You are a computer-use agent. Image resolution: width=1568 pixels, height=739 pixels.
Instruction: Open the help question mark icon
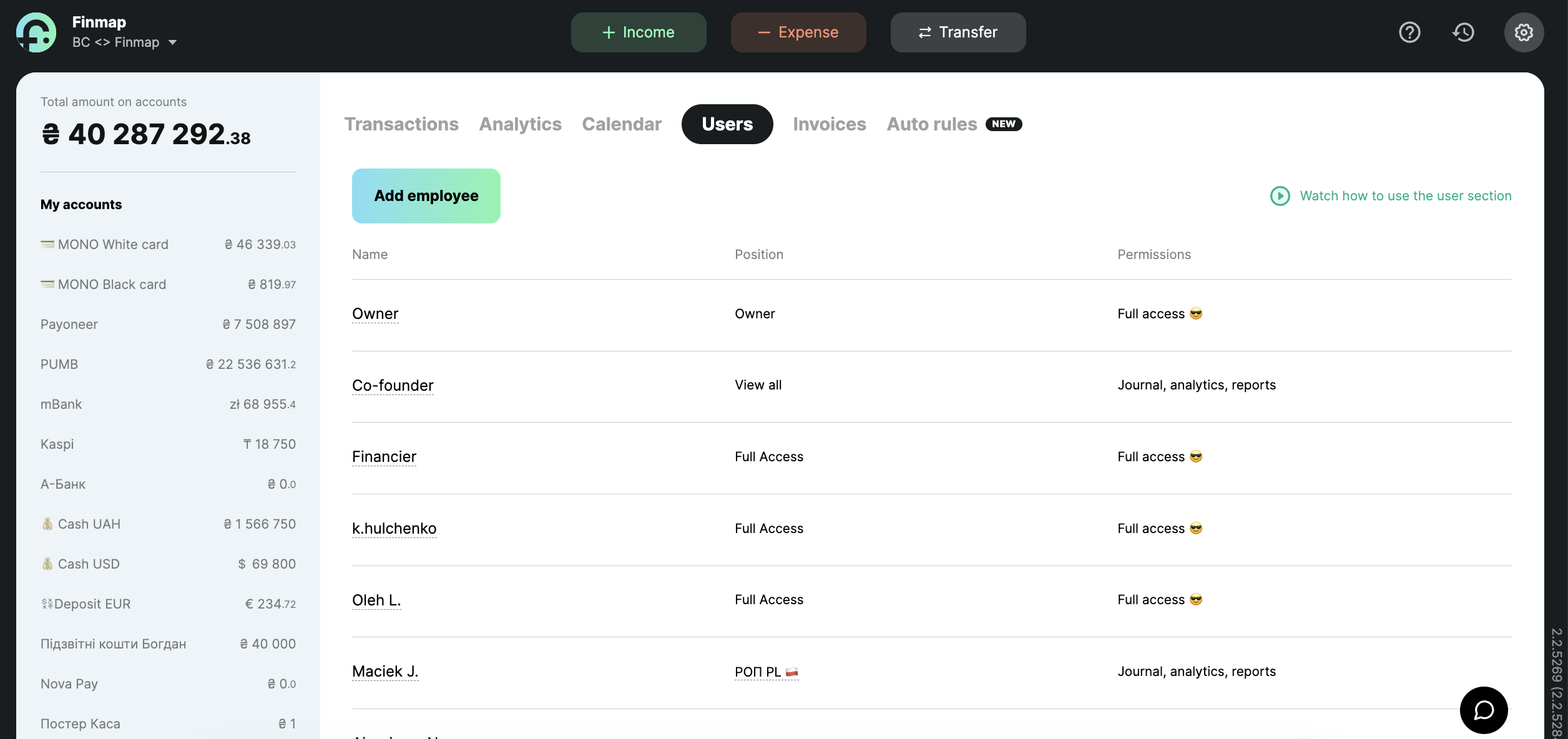[x=1409, y=32]
